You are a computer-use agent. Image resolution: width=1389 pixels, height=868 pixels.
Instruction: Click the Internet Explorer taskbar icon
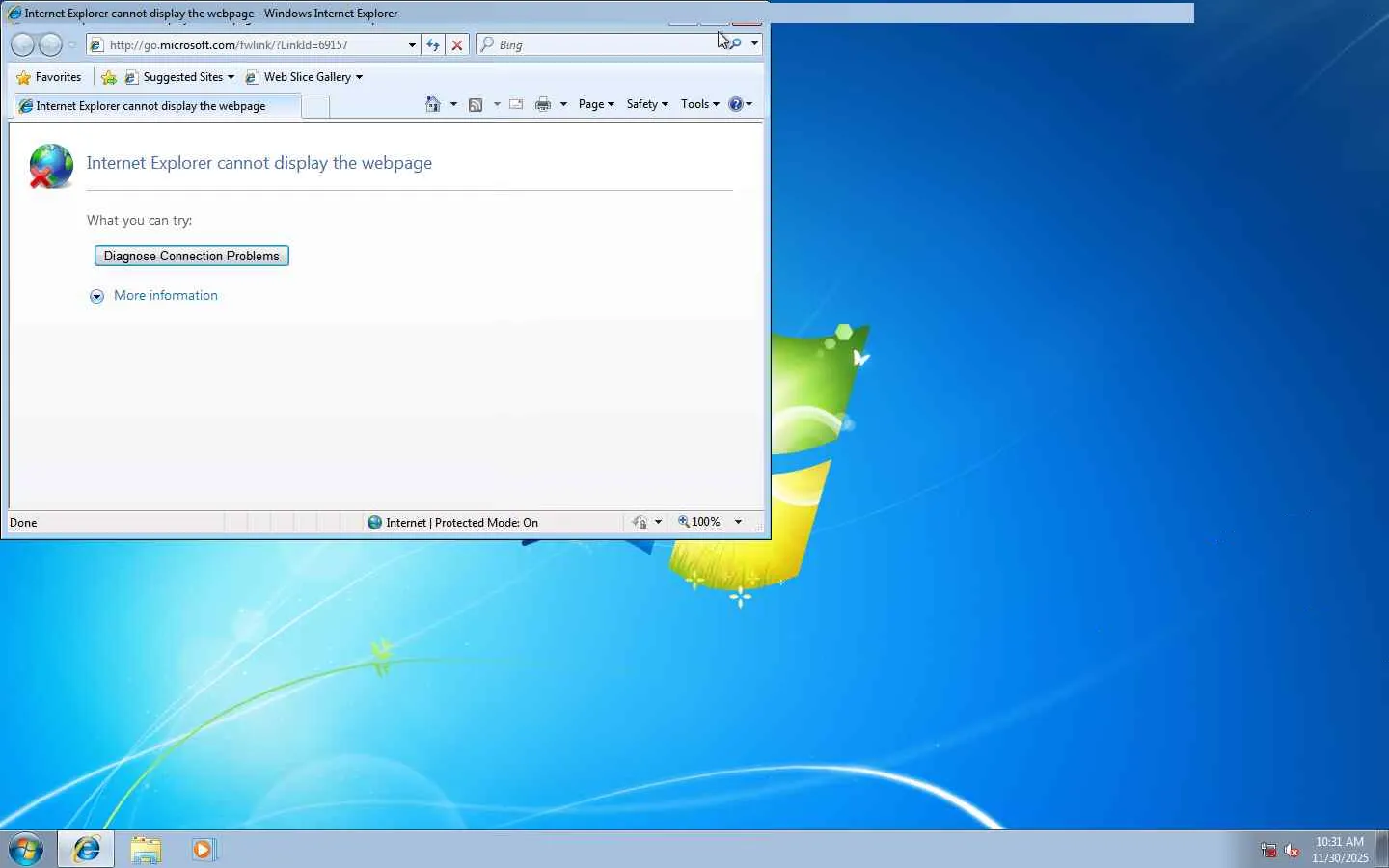(87, 850)
